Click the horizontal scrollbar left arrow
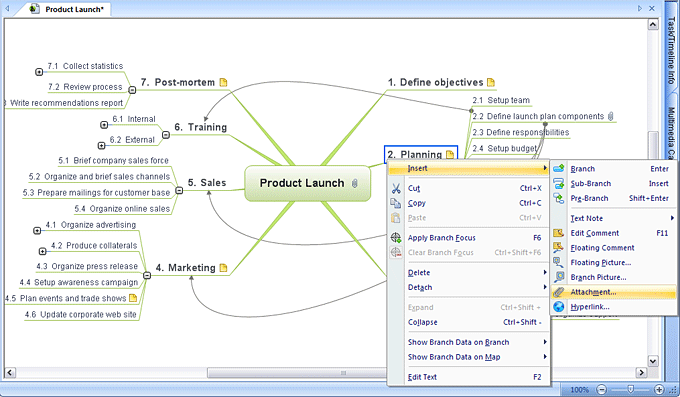This screenshot has width=680, height=397. [x=10, y=372]
